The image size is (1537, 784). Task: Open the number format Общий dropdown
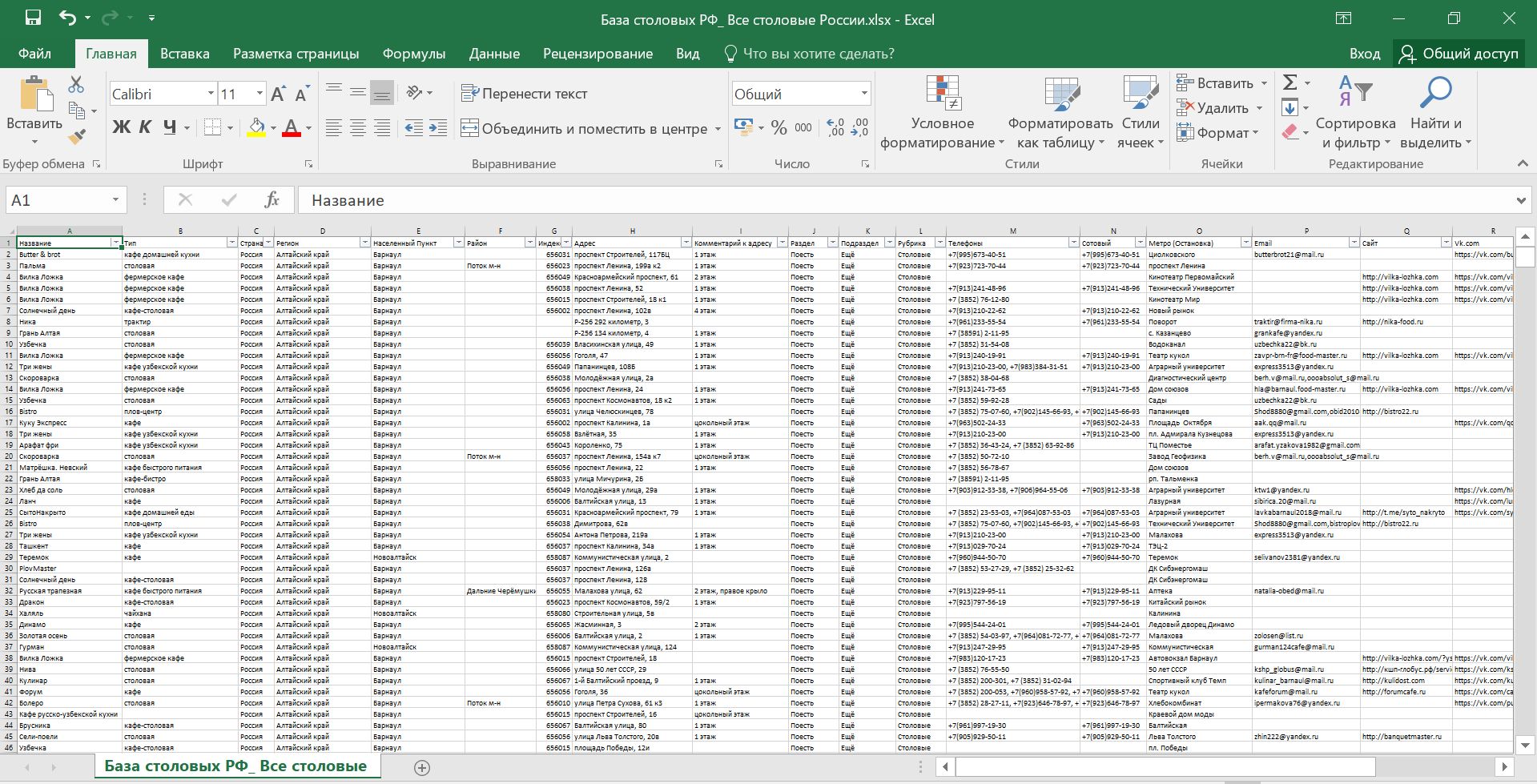(864, 94)
